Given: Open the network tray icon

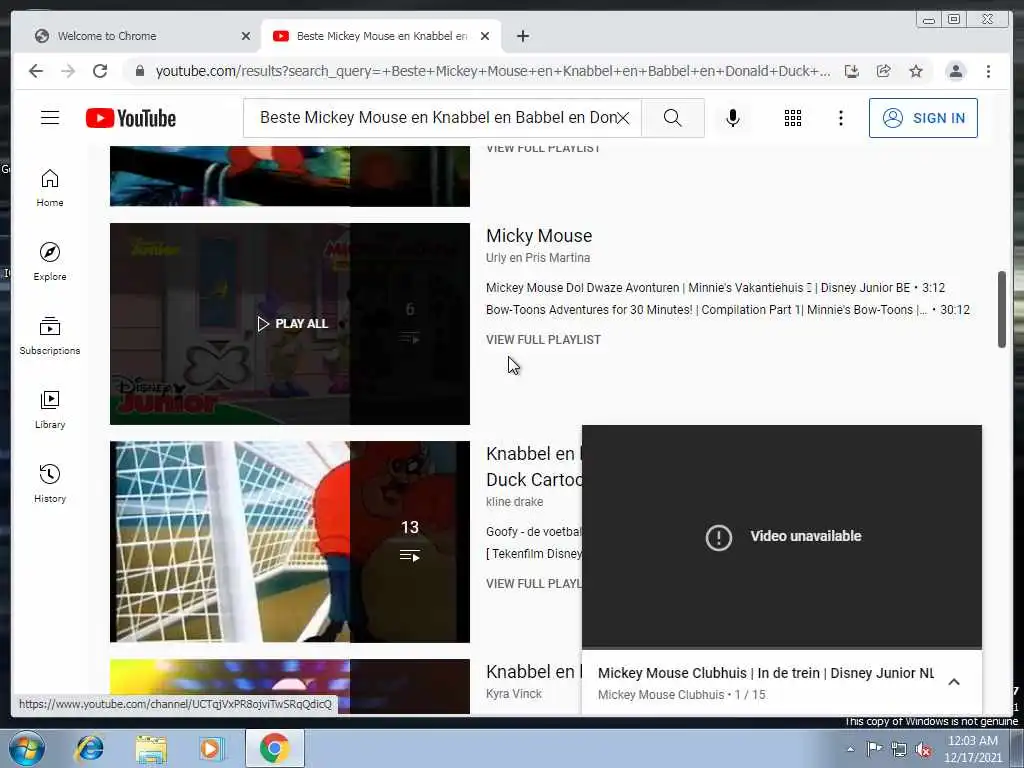Looking at the screenshot, I should [x=899, y=750].
